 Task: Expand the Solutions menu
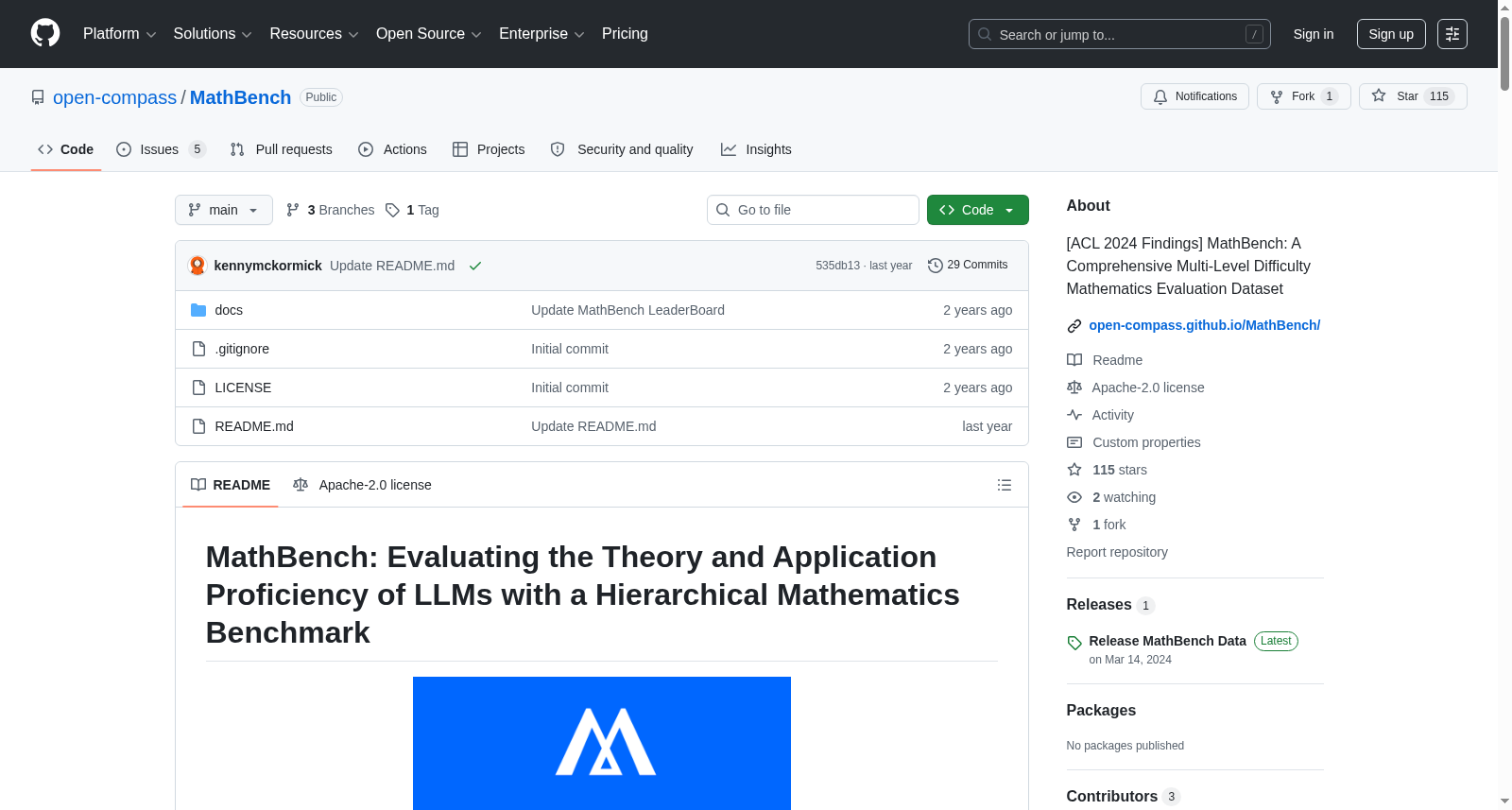pyautogui.click(x=213, y=34)
